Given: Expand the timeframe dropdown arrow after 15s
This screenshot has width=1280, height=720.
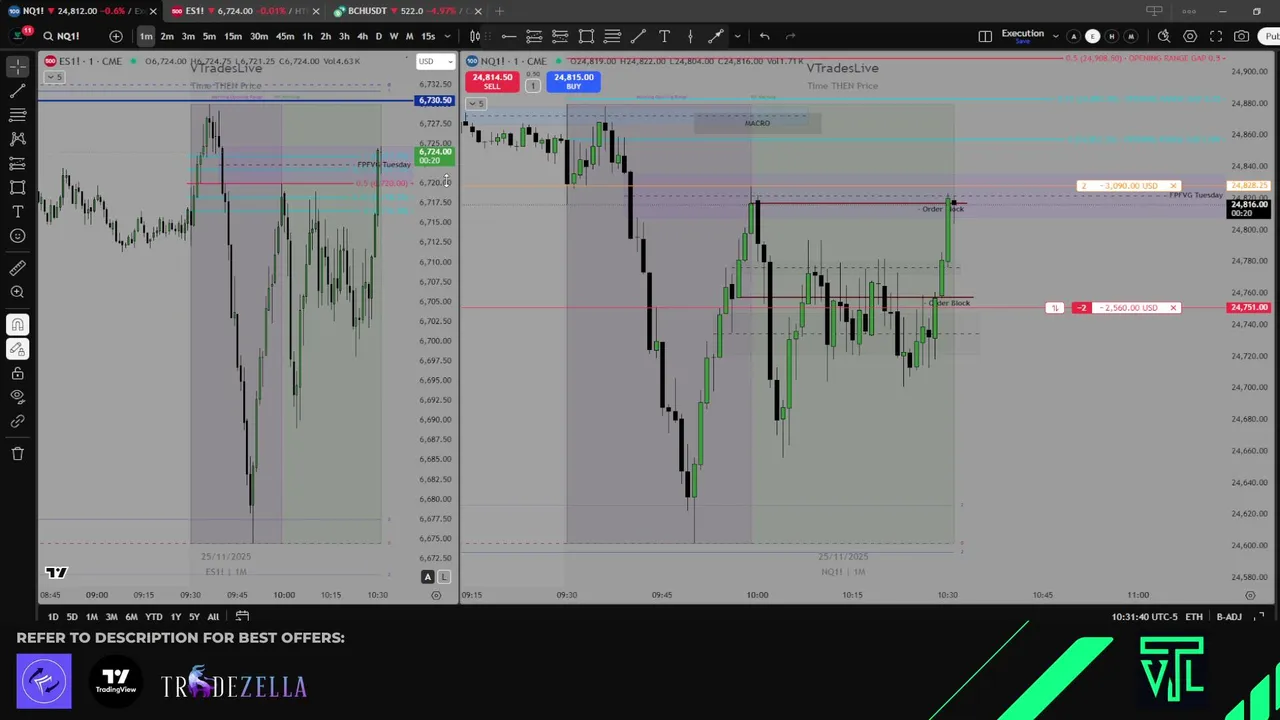Looking at the screenshot, I should 445,36.
